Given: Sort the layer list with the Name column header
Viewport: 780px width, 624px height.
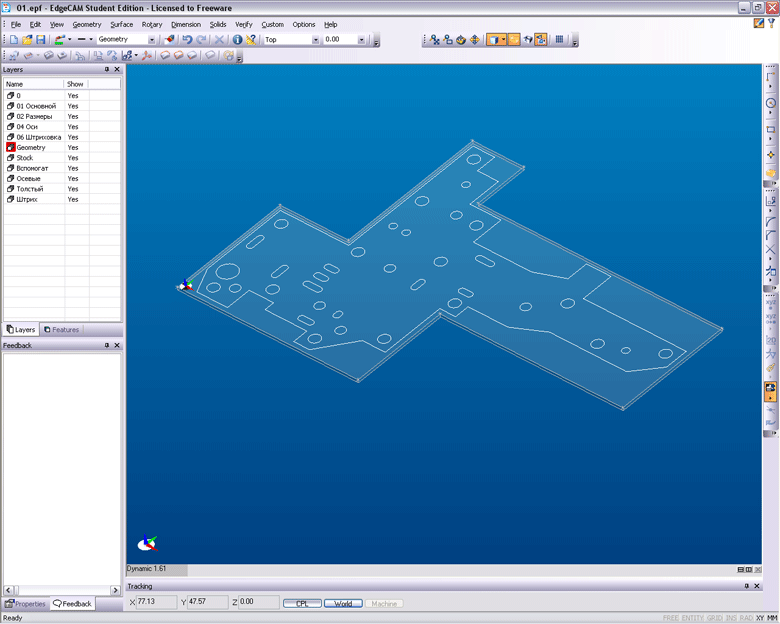Looking at the screenshot, I should (34, 84).
